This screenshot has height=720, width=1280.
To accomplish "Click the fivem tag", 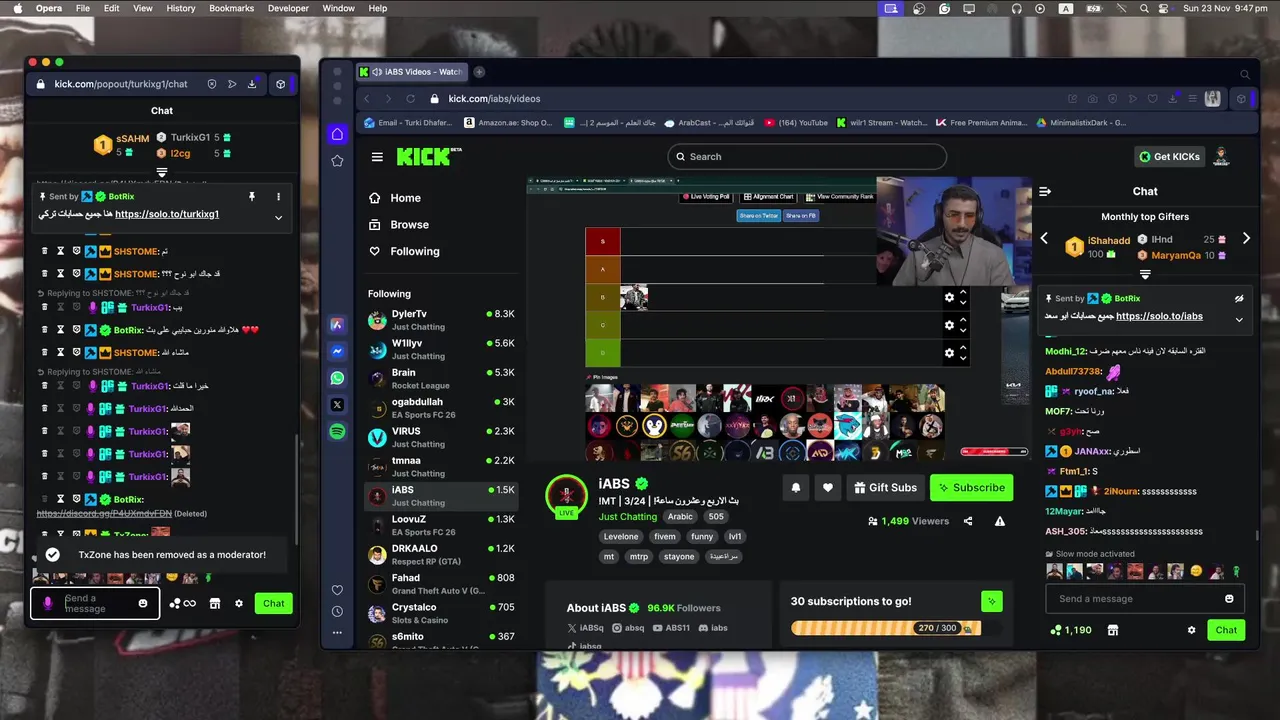I will tap(664, 536).
